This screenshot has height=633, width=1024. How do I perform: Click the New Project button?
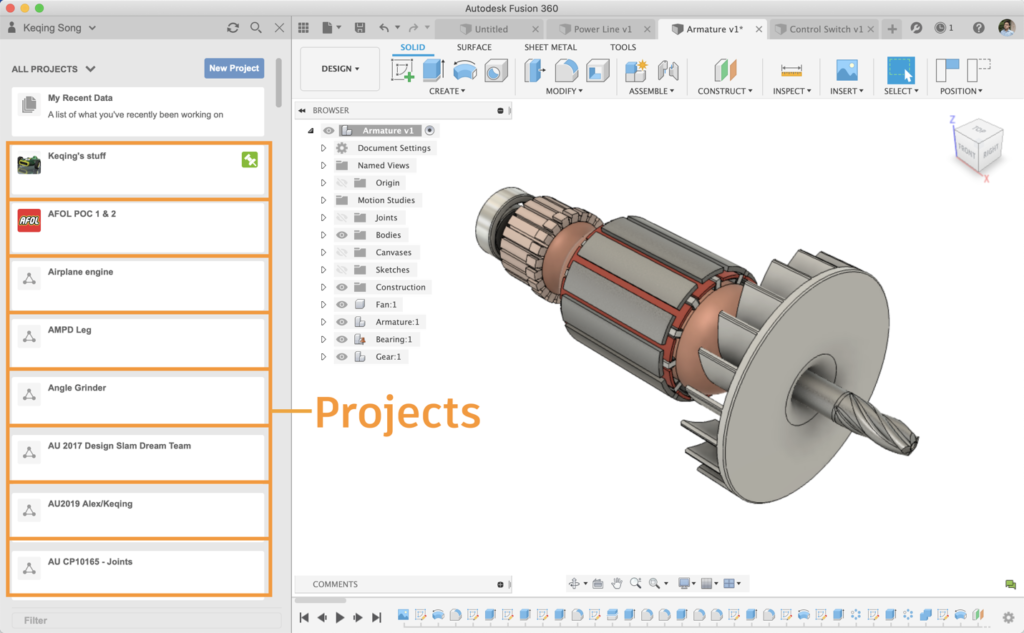(233, 68)
